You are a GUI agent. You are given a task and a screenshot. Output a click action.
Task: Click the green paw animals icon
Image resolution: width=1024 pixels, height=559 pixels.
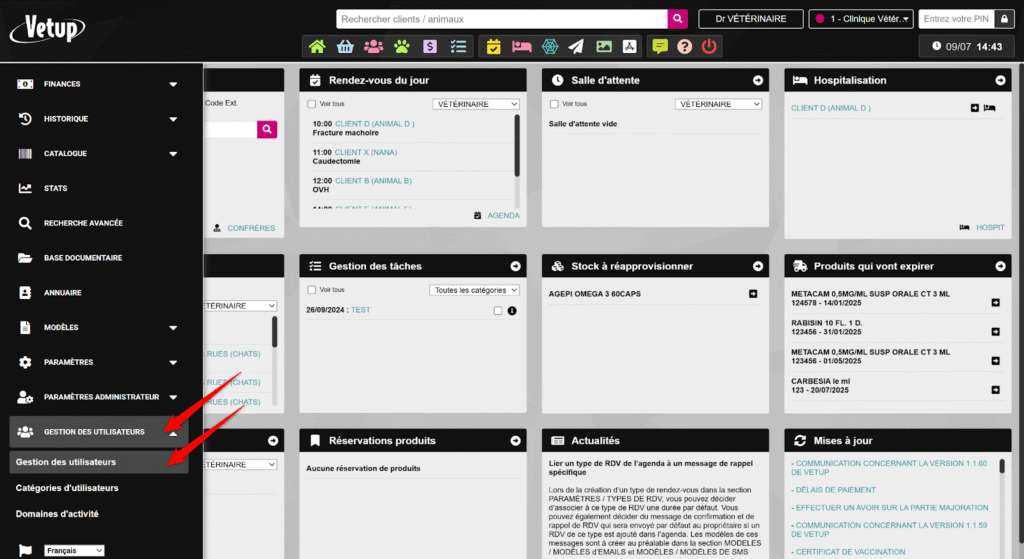pyautogui.click(x=401, y=46)
